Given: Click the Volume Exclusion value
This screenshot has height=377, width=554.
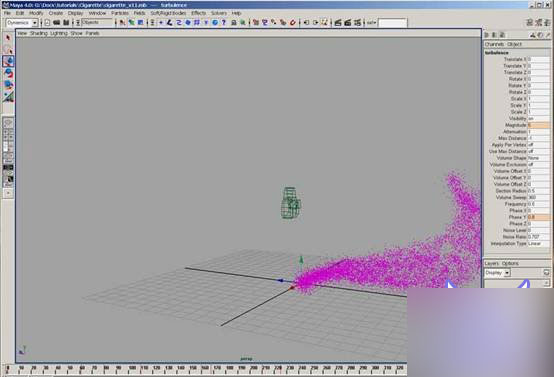Looking at the screenshot, I should click(x=539, y=165).
